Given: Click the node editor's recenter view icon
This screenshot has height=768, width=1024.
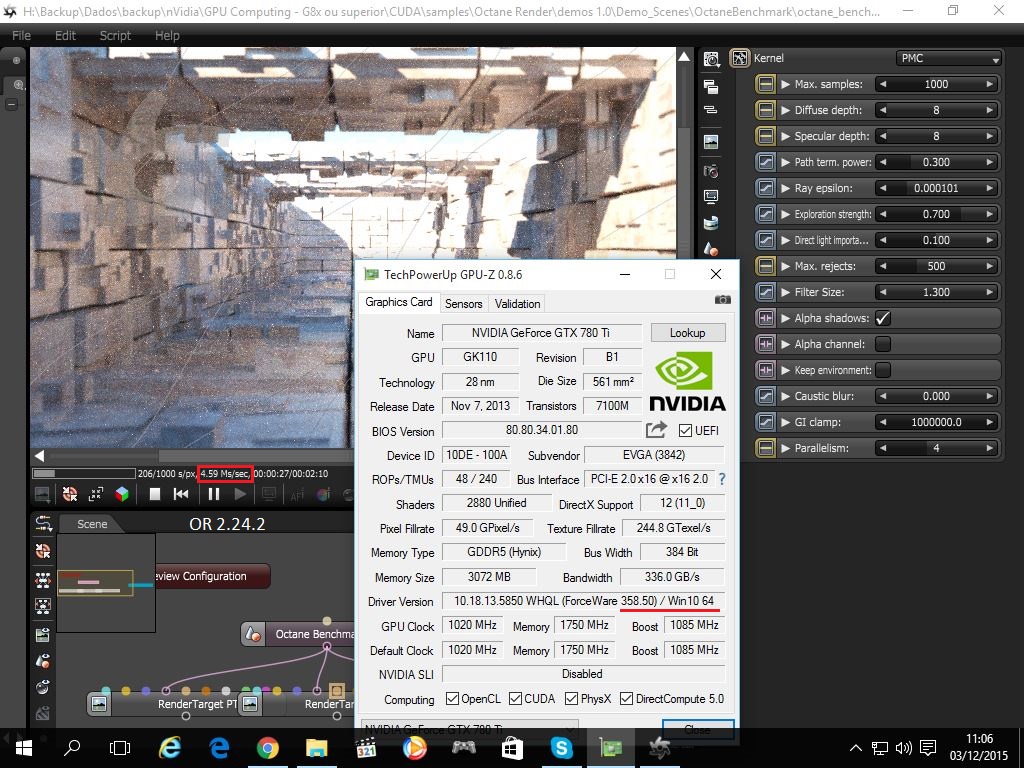Looking at the screenshot, I should [x=43, y=551].
